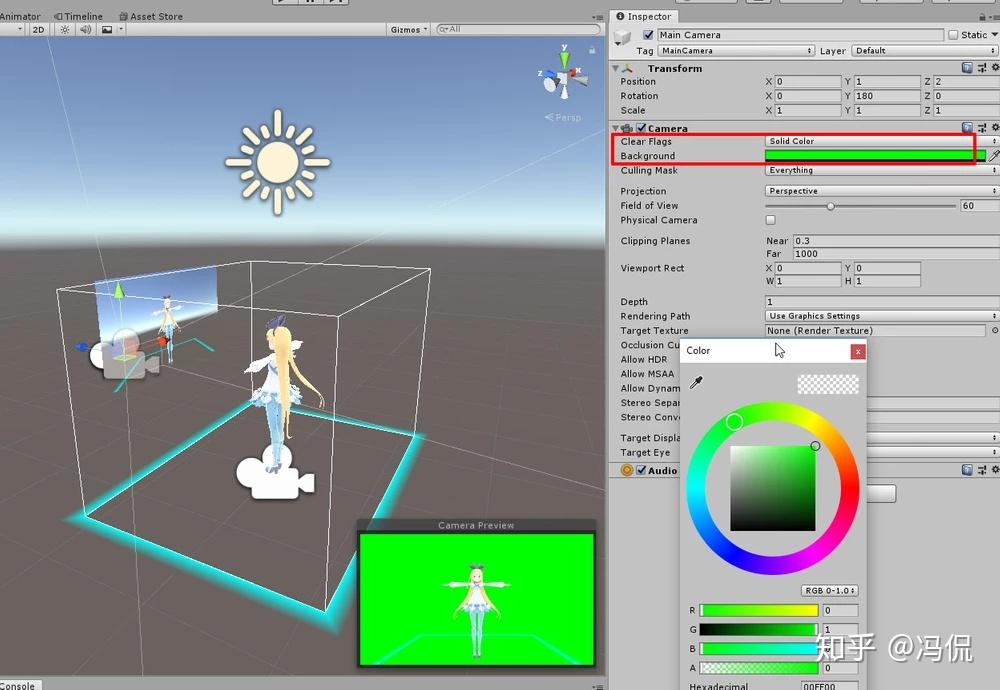Open the RGB 0-1.0 mode dropdown
This screenshot has width=1000, height=690.
coord(832,590)
